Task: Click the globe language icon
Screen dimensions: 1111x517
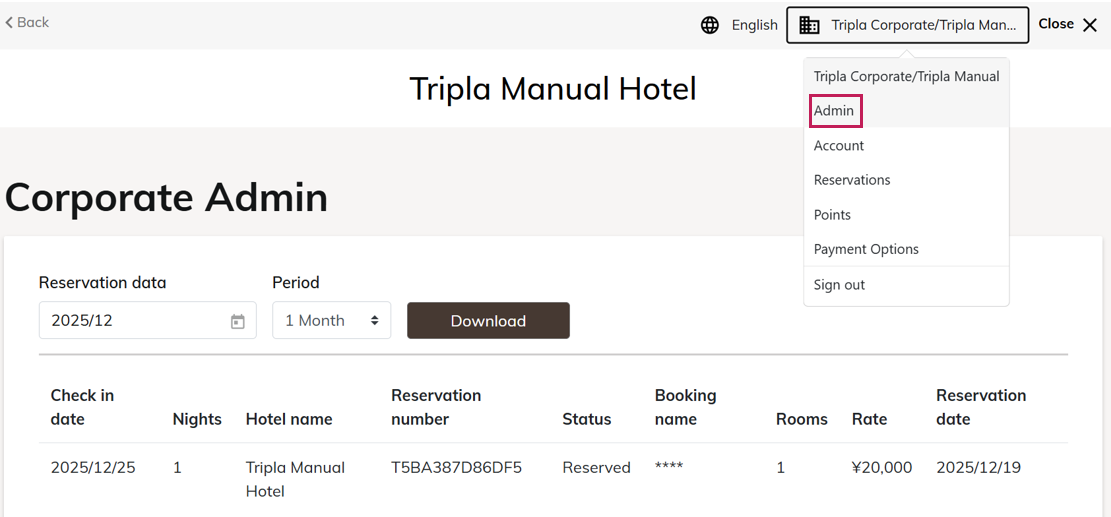Action: [x=710, y=25]
